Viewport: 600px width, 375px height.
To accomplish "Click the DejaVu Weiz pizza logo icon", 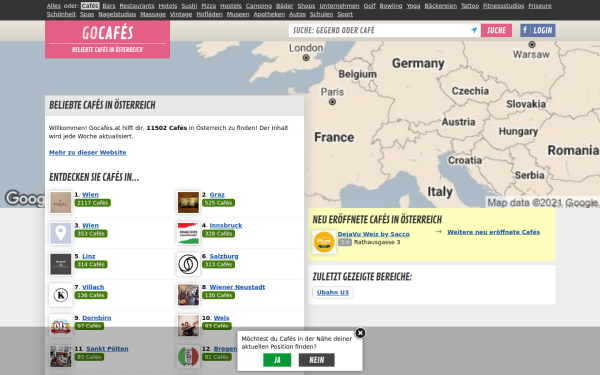I will pyautogui.click(x=324, y=242).
